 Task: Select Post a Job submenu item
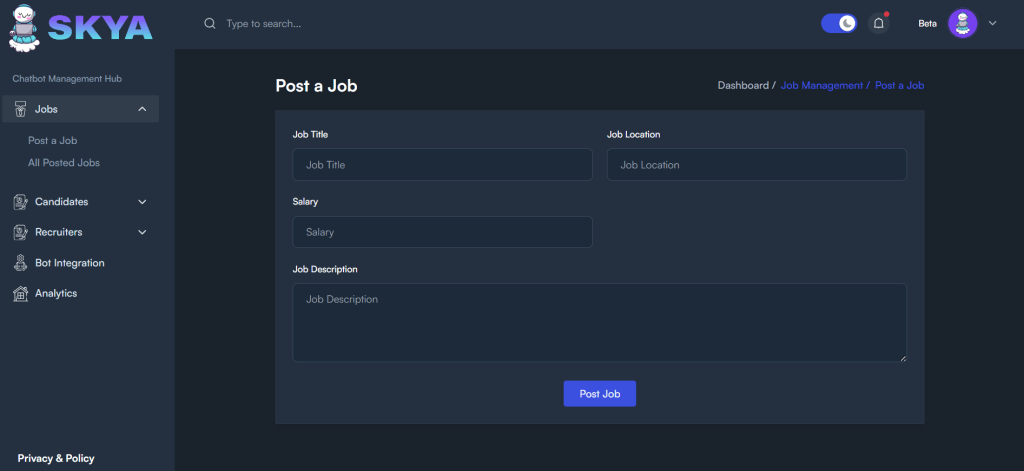53,141
